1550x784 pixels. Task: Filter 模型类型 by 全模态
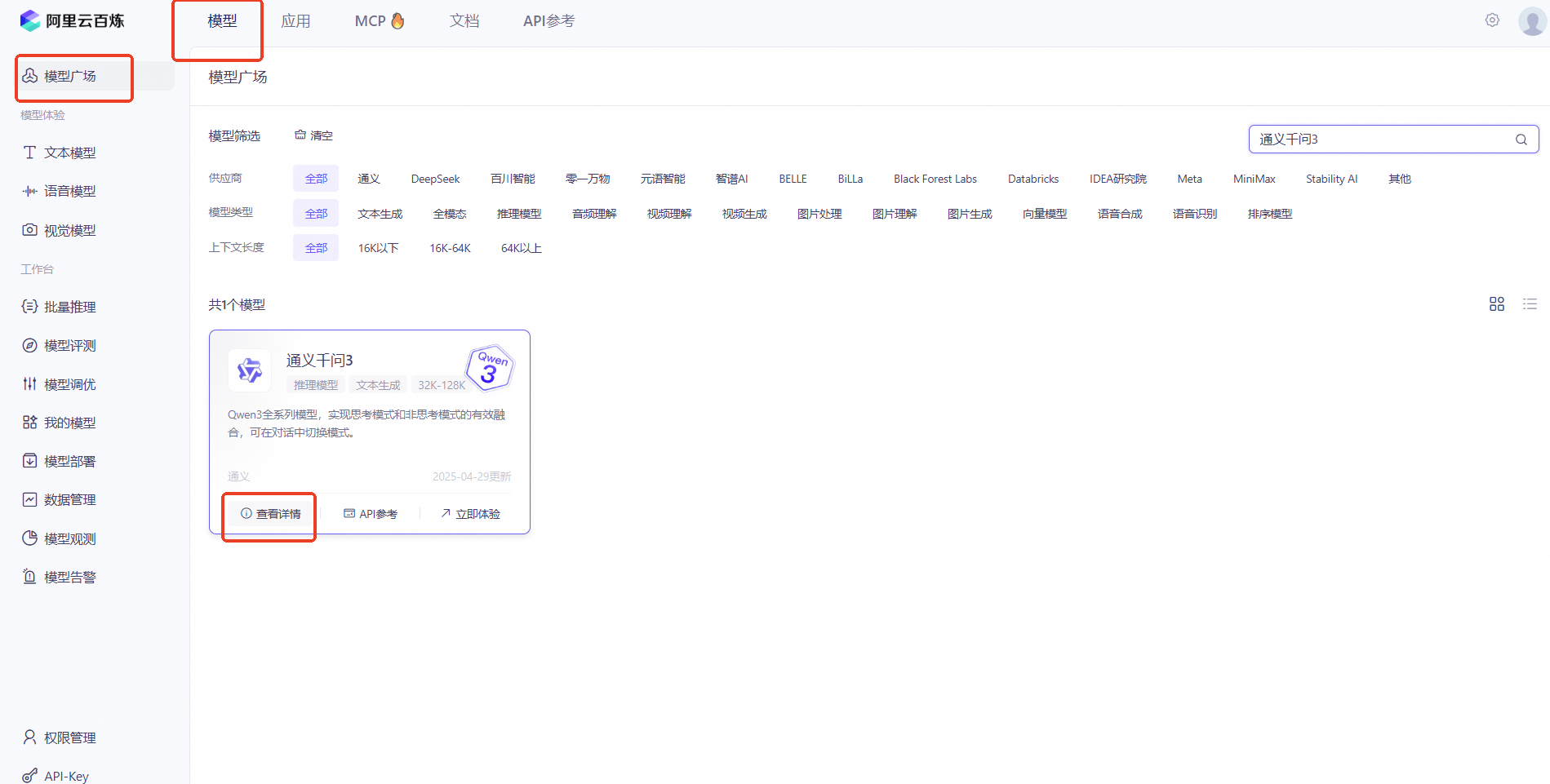tap(450, 214)
